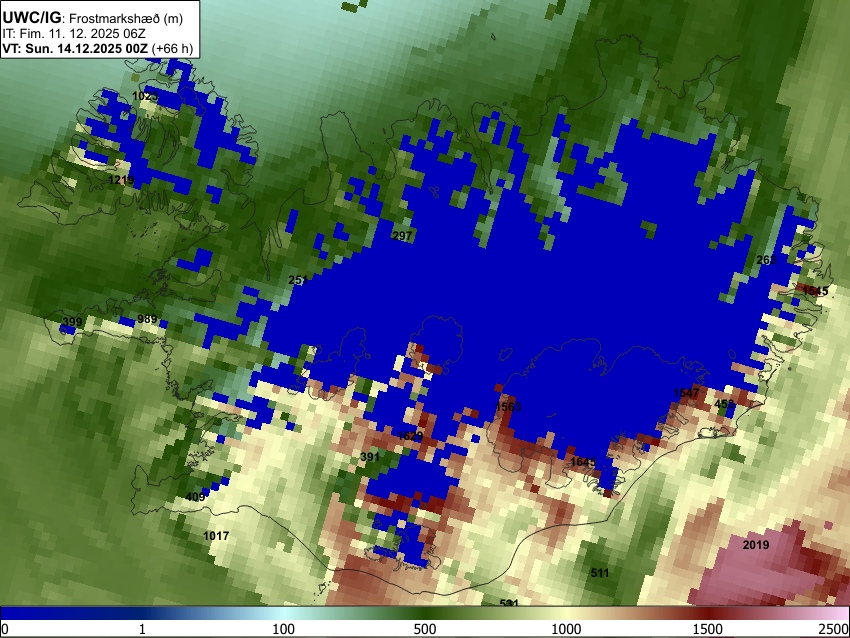The height and width of the screenshot is (638, 850).
Task: Pick the 1645 map value
Action: (583, 462)
